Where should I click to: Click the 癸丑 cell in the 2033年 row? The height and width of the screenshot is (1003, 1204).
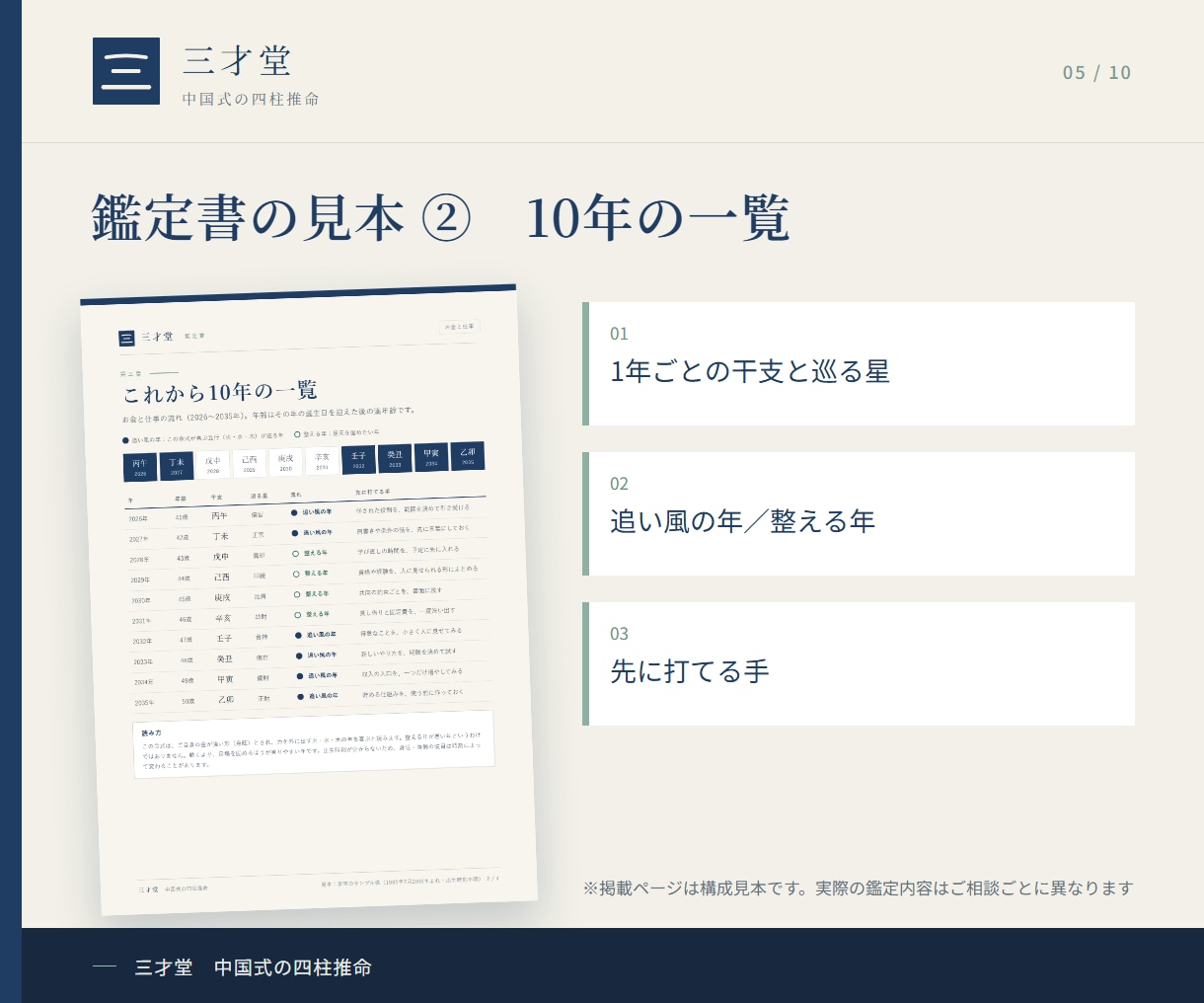coord(225,658)
